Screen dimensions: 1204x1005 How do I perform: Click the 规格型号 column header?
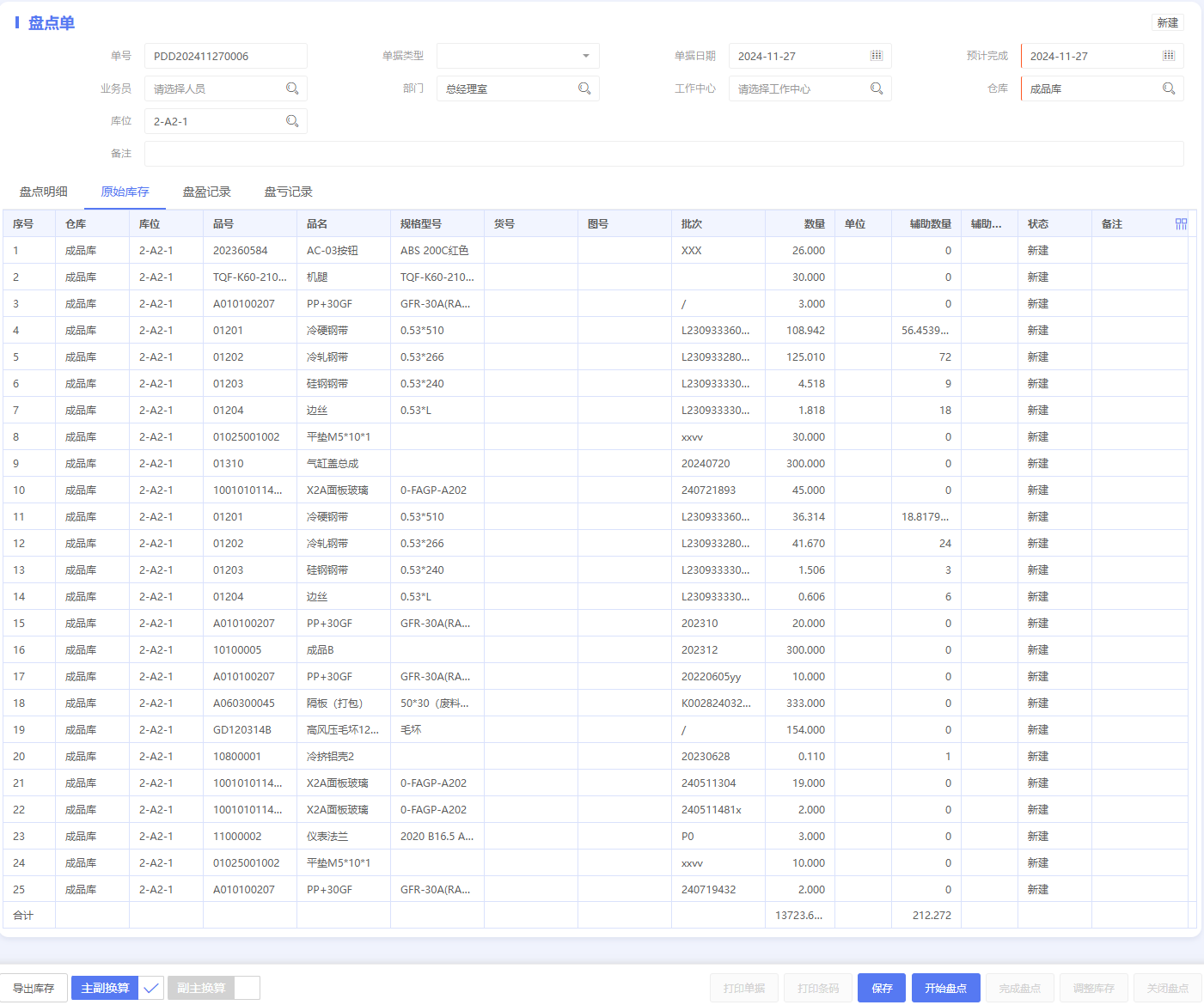437,223
